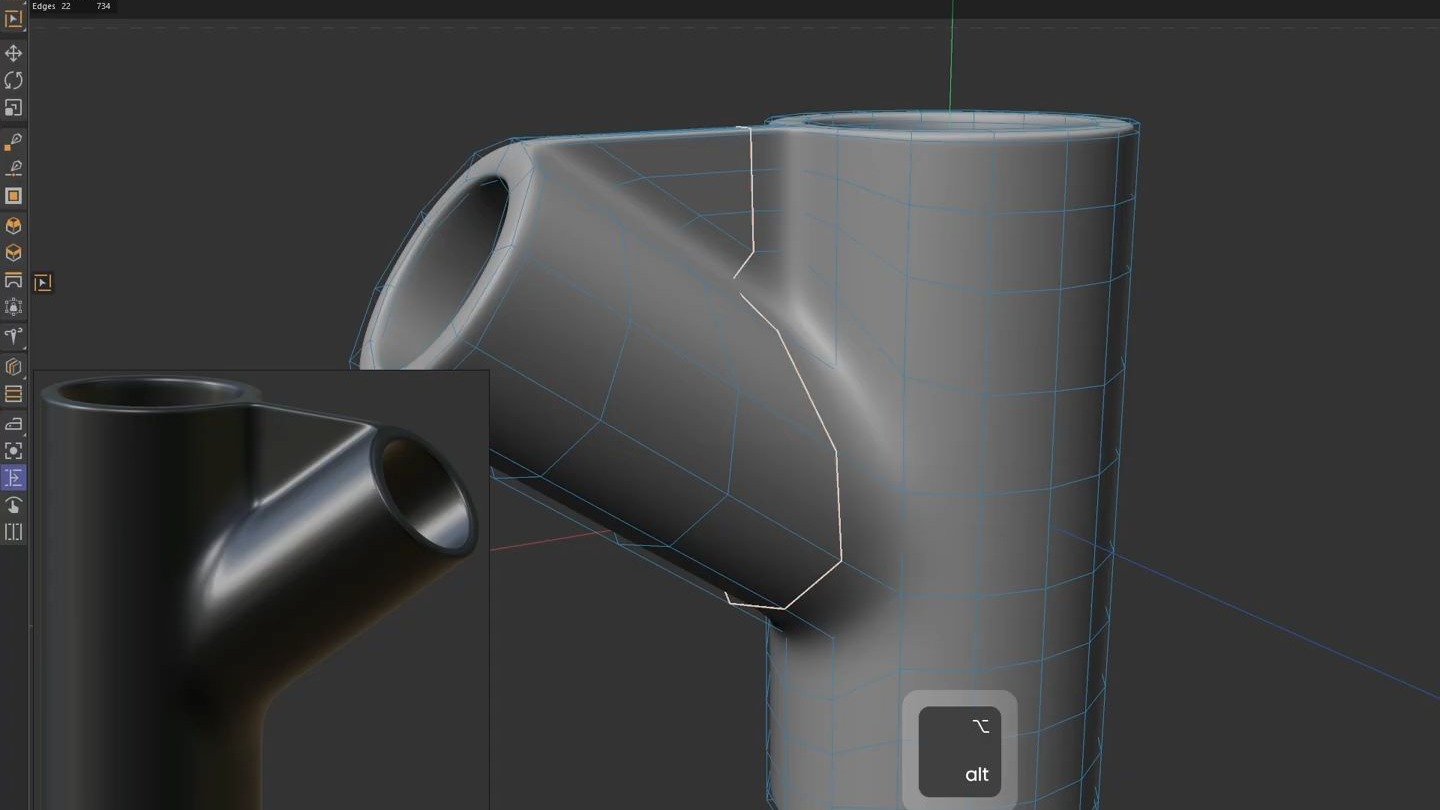Click the Edges selection mode label
The image size is (1440, 810).
44,6
